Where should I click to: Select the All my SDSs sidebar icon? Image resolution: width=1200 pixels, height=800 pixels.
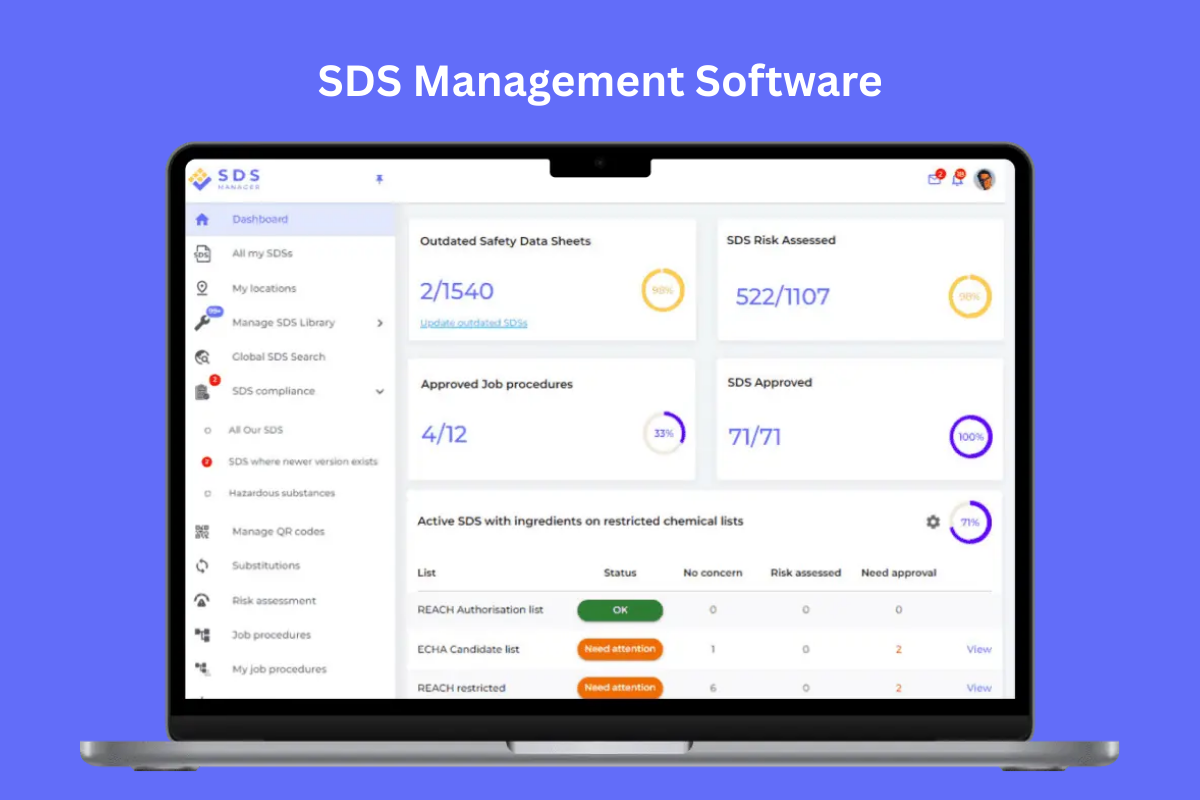tap(205, 253)
